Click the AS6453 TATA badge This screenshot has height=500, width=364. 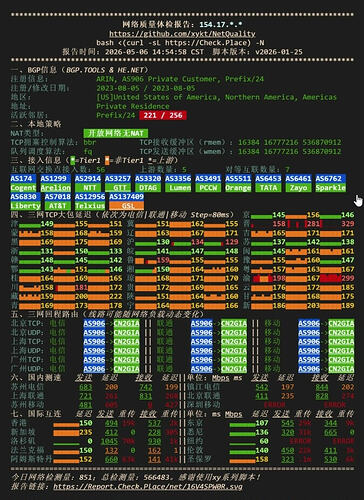pyautogui.click(x=268, y=183)
